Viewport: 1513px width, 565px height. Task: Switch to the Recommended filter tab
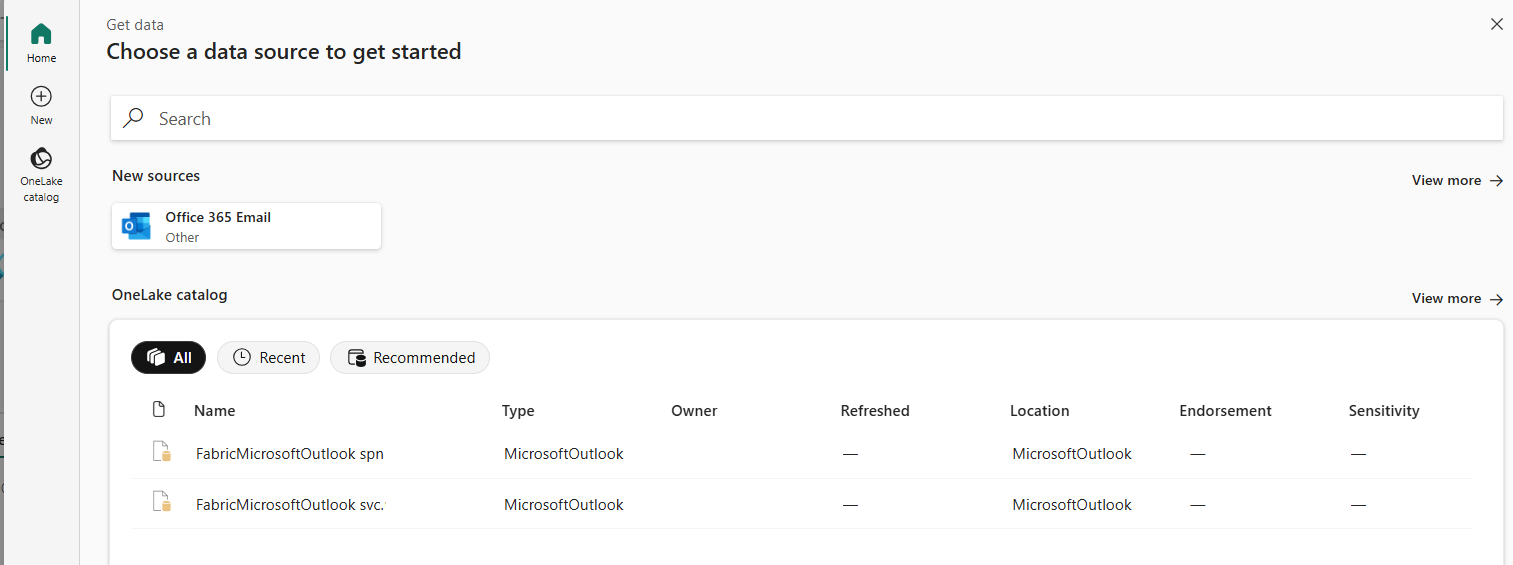[410, 357]
